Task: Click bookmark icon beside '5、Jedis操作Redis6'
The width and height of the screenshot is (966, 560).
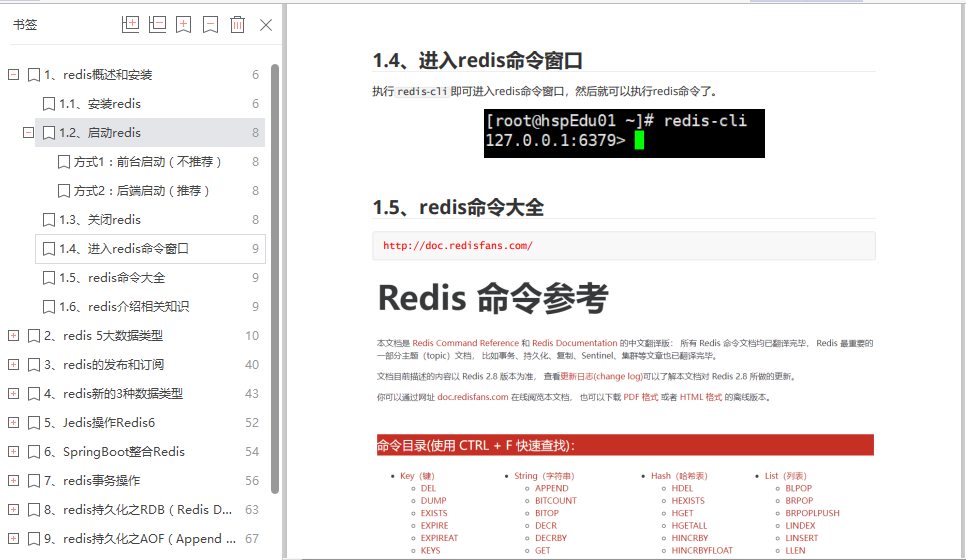Action: [34, 423]
